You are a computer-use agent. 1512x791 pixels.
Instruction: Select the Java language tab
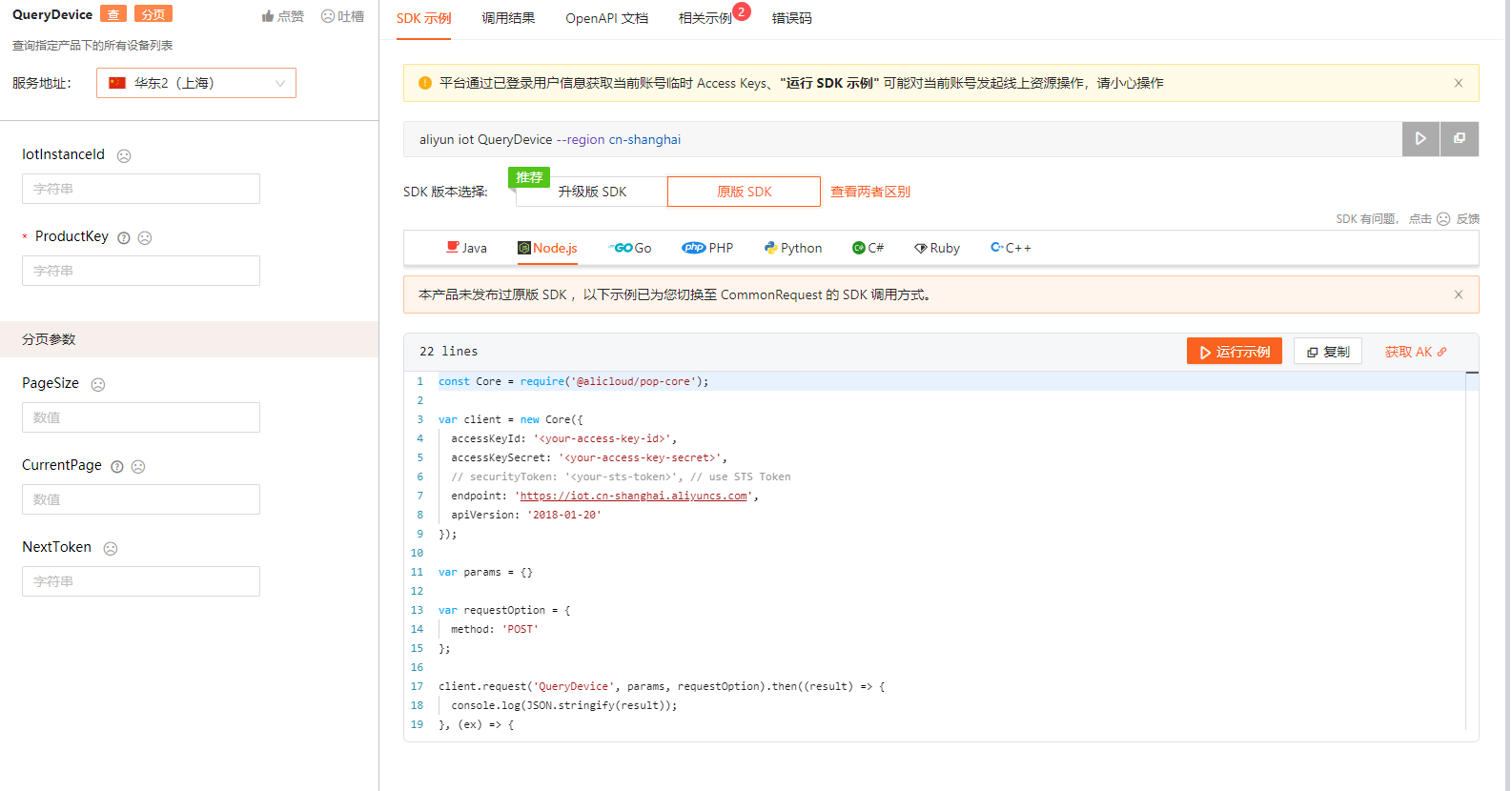click(x=467, y=248)
